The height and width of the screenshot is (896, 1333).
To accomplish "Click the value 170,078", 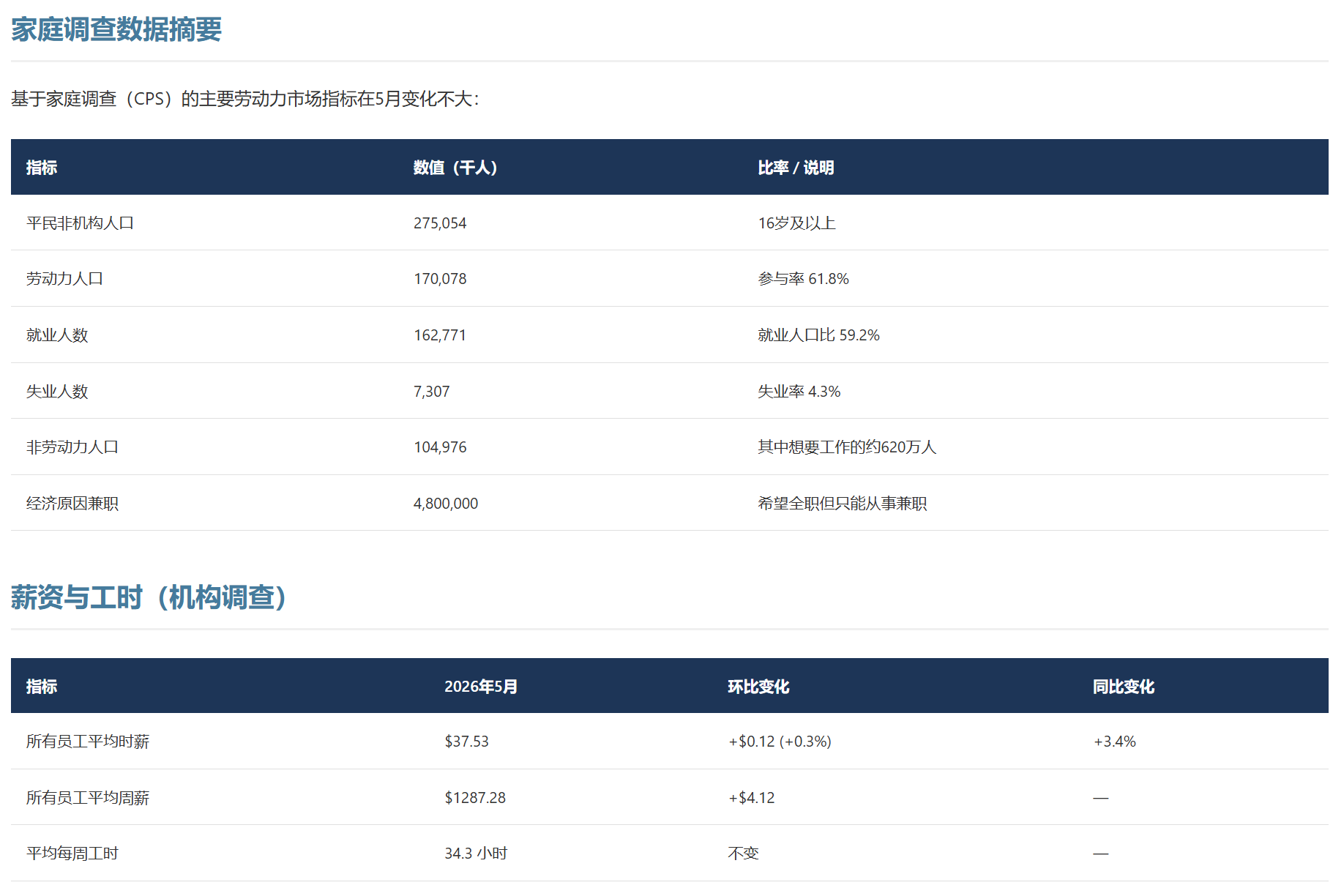I will point(440,279).
